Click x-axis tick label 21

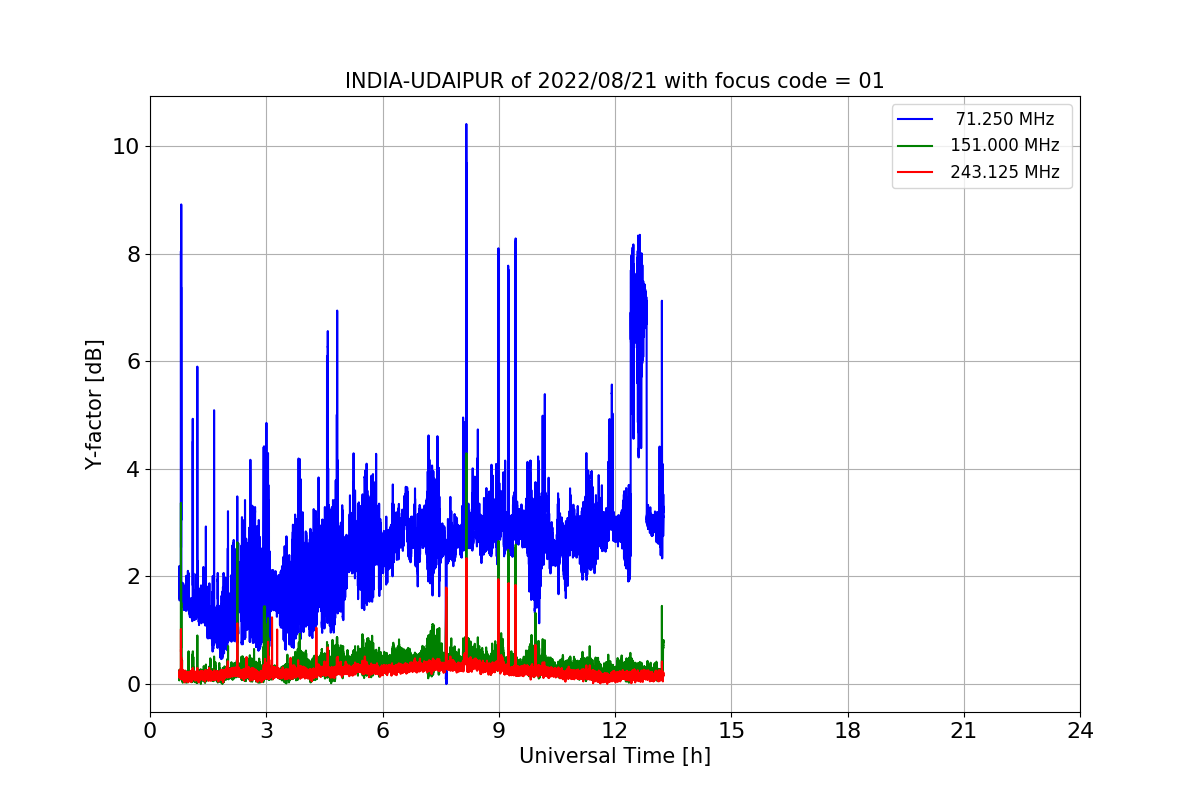point(963,731)
